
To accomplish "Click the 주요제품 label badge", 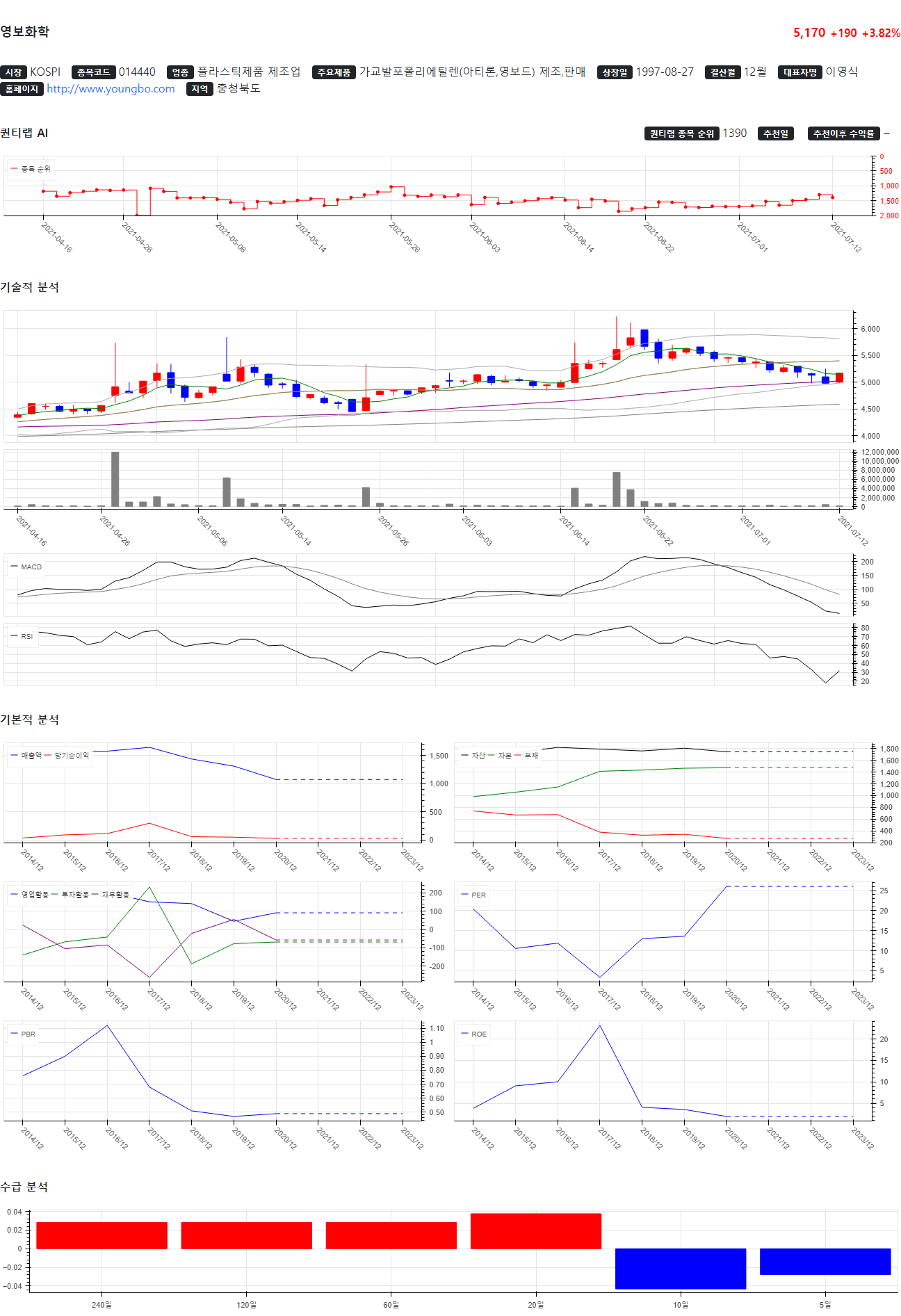I will (334, 72).
